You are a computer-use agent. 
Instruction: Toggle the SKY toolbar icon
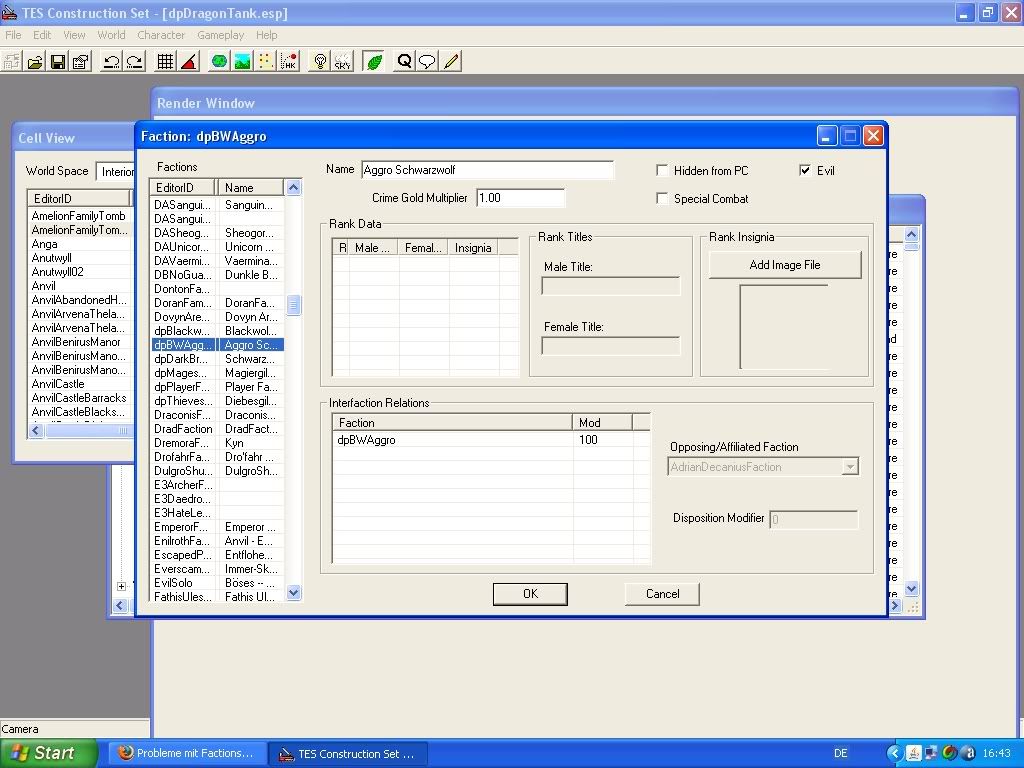click(343, 62)
